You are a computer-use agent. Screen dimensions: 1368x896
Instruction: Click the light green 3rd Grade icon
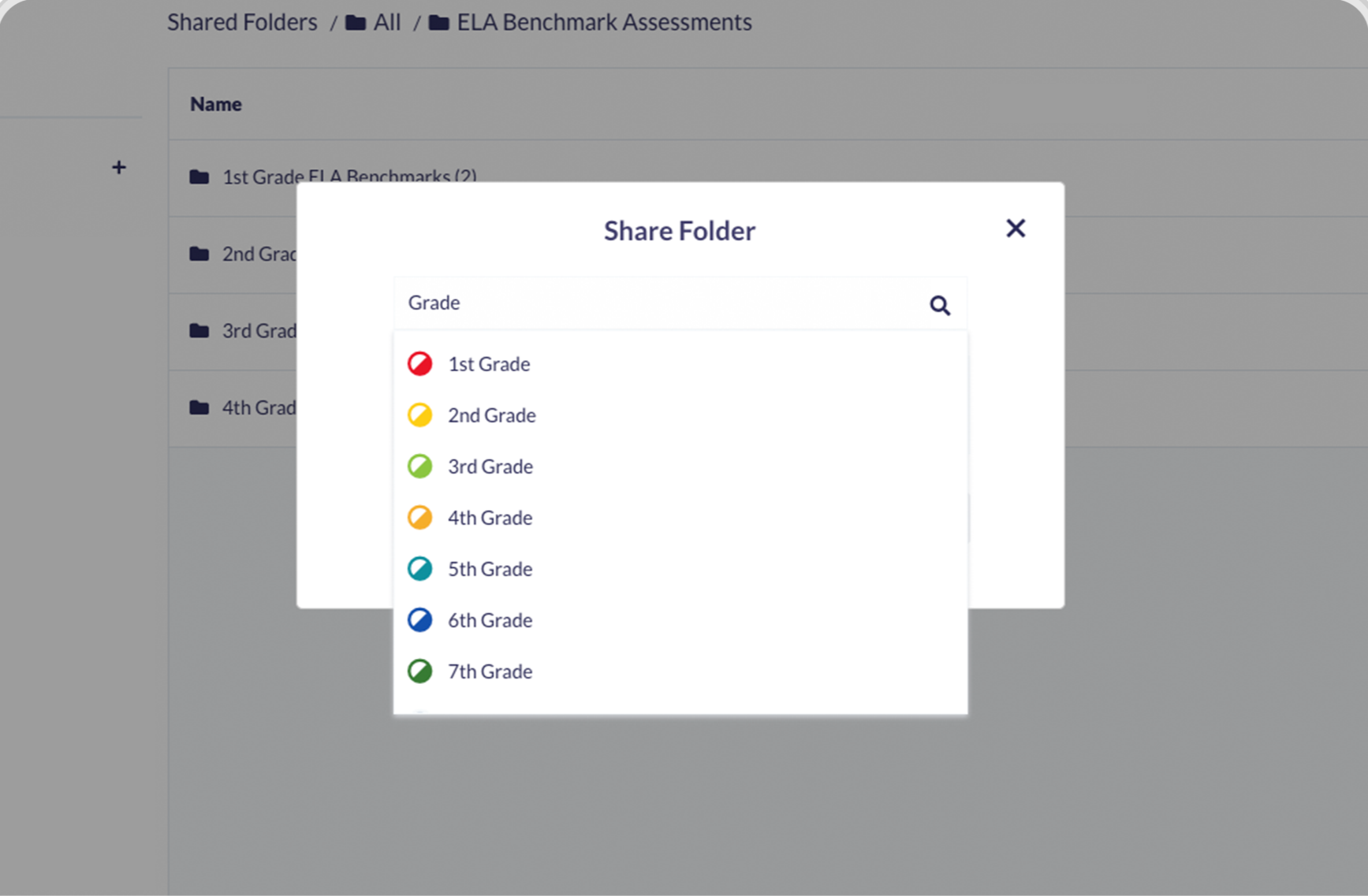(x=419, y=467)
